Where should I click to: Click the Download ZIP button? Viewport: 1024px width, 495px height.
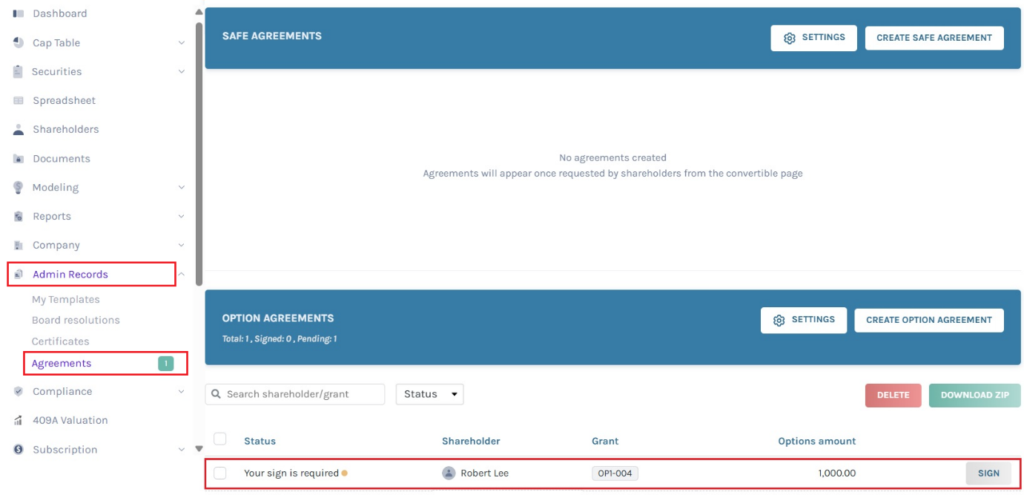(974, 395)
